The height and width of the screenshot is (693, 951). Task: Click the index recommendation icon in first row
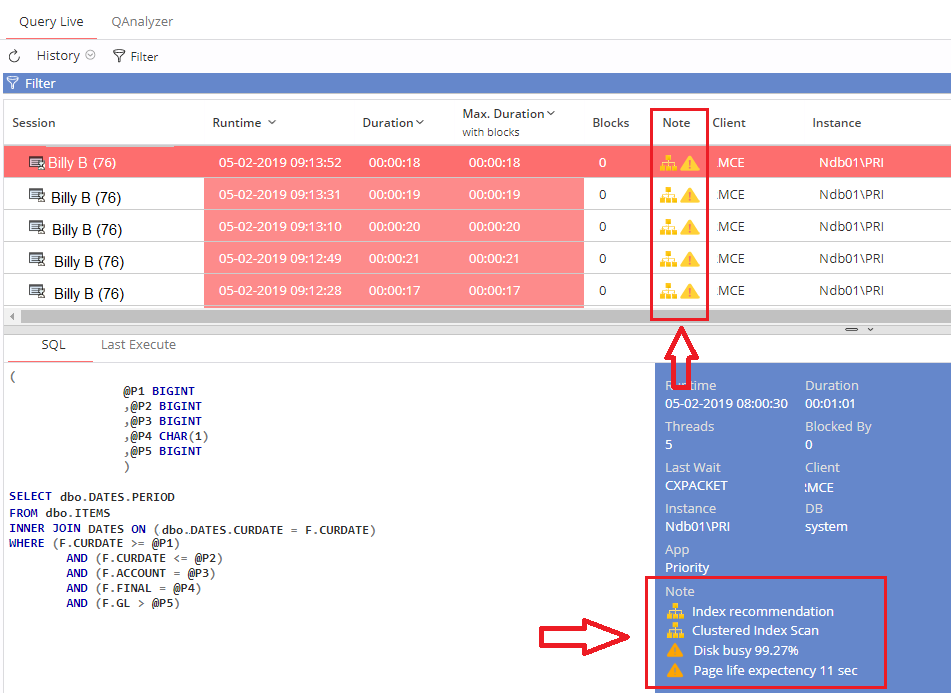668,163
